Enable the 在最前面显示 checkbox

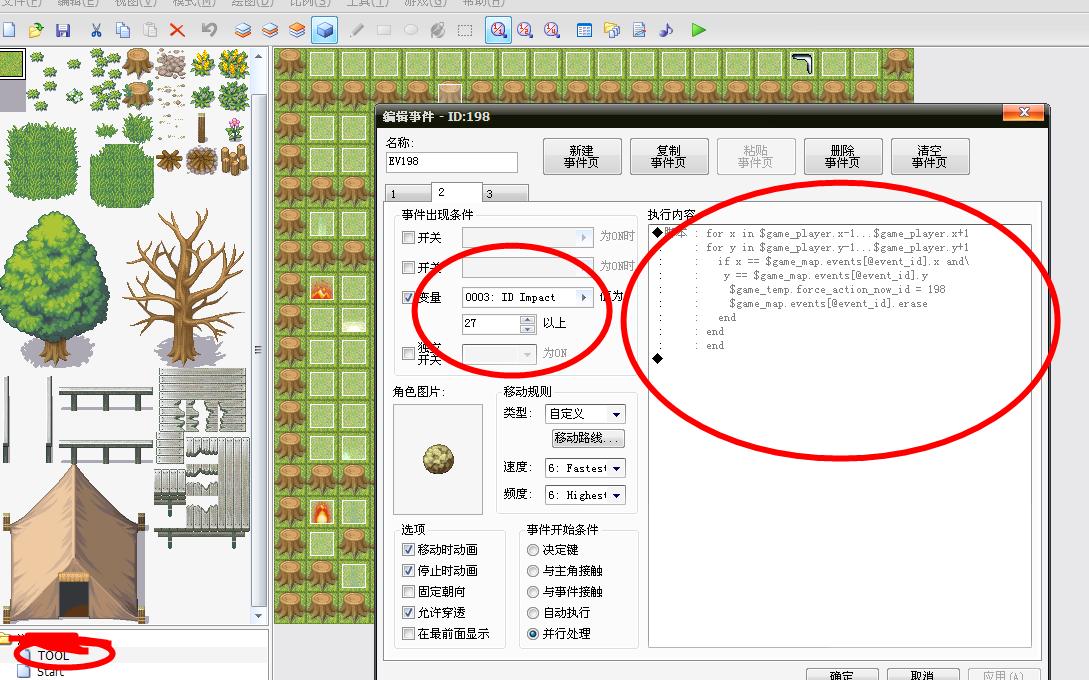point(408,633)
